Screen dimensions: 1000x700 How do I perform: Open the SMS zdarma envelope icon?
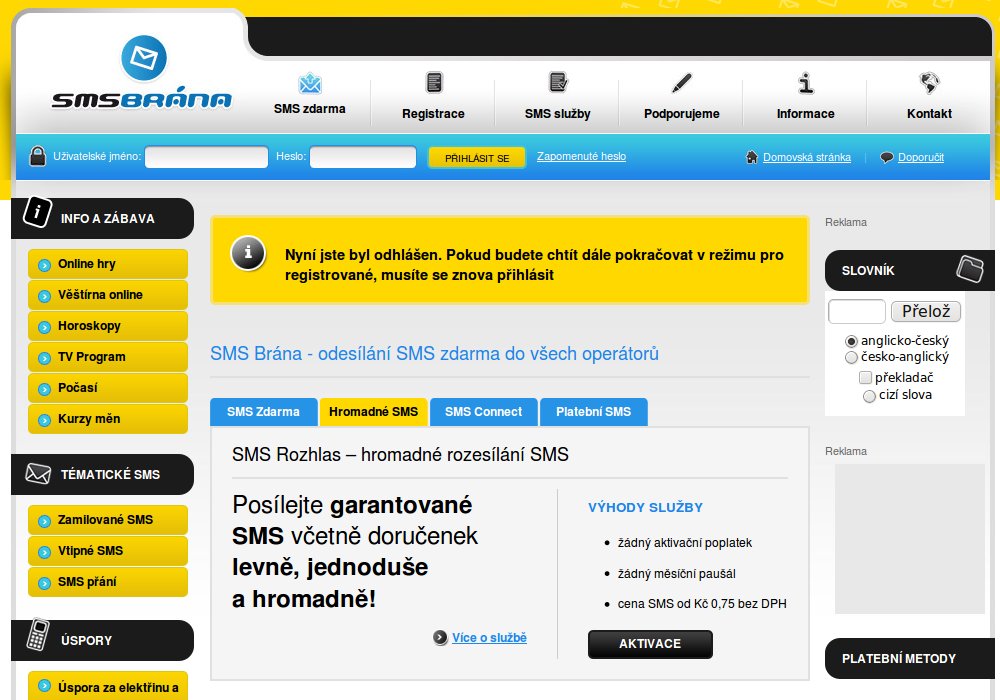[x=310, y=84]
